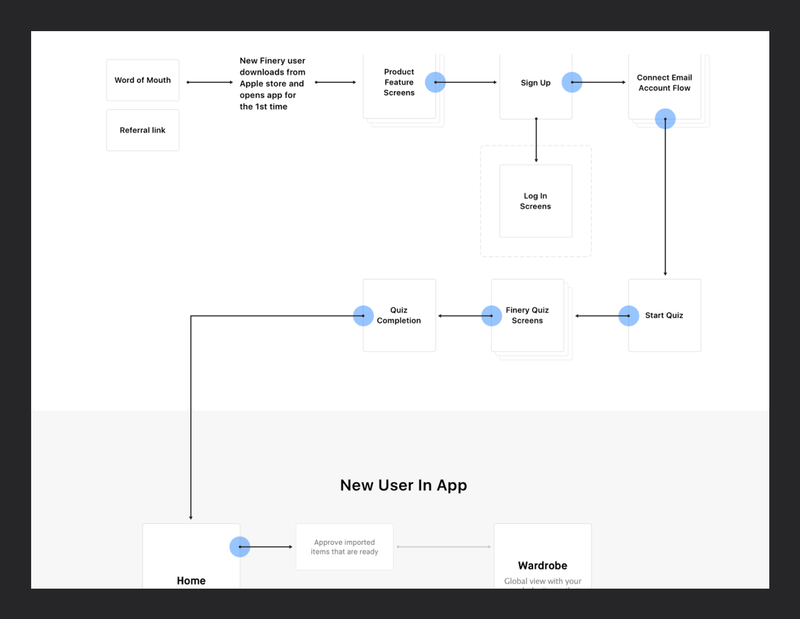Viewport: 800px width, 619px height.
Task: Select the Connect Email Account Flow card
Action: pos(666,82)
